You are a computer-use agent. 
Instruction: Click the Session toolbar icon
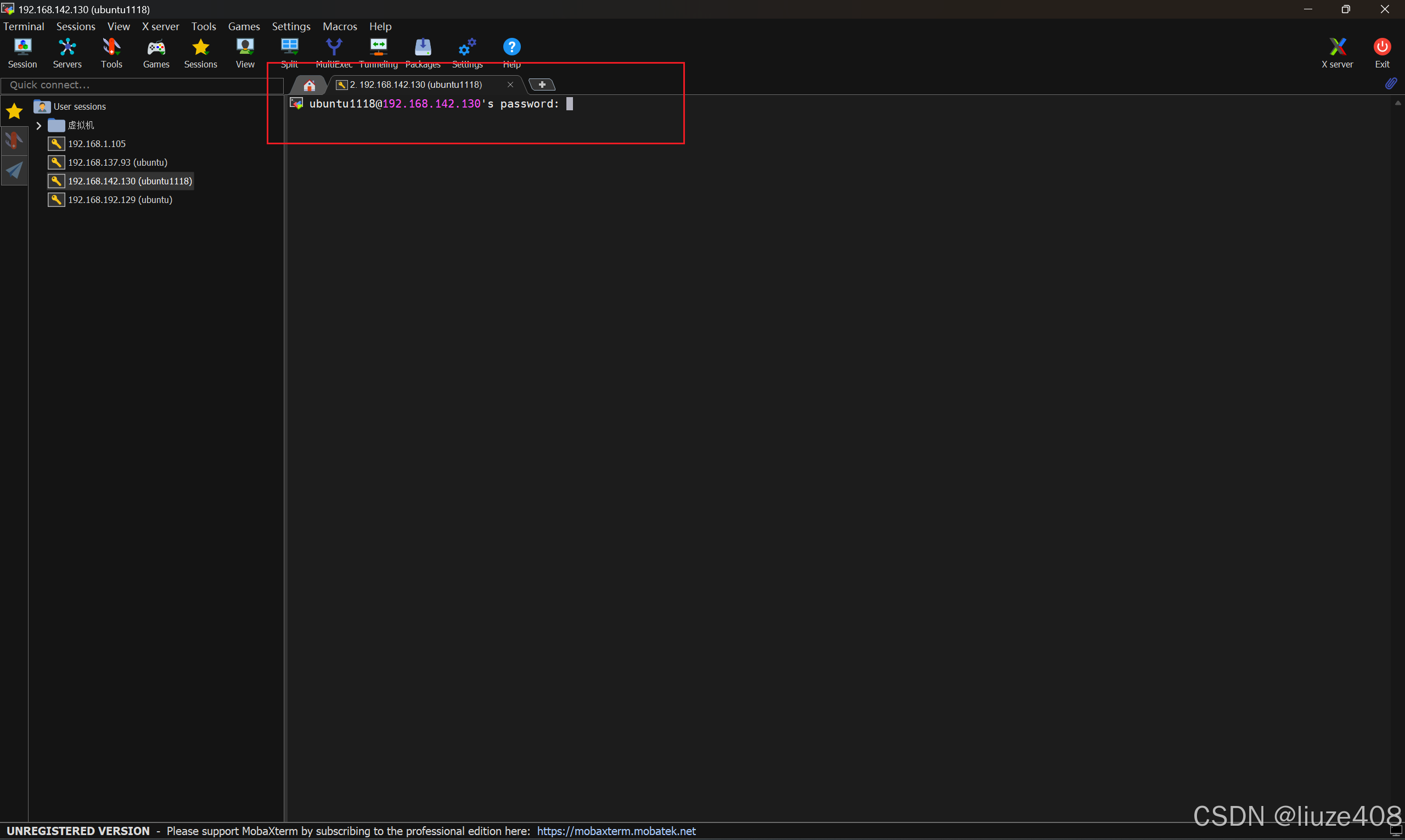pos(23,53)
